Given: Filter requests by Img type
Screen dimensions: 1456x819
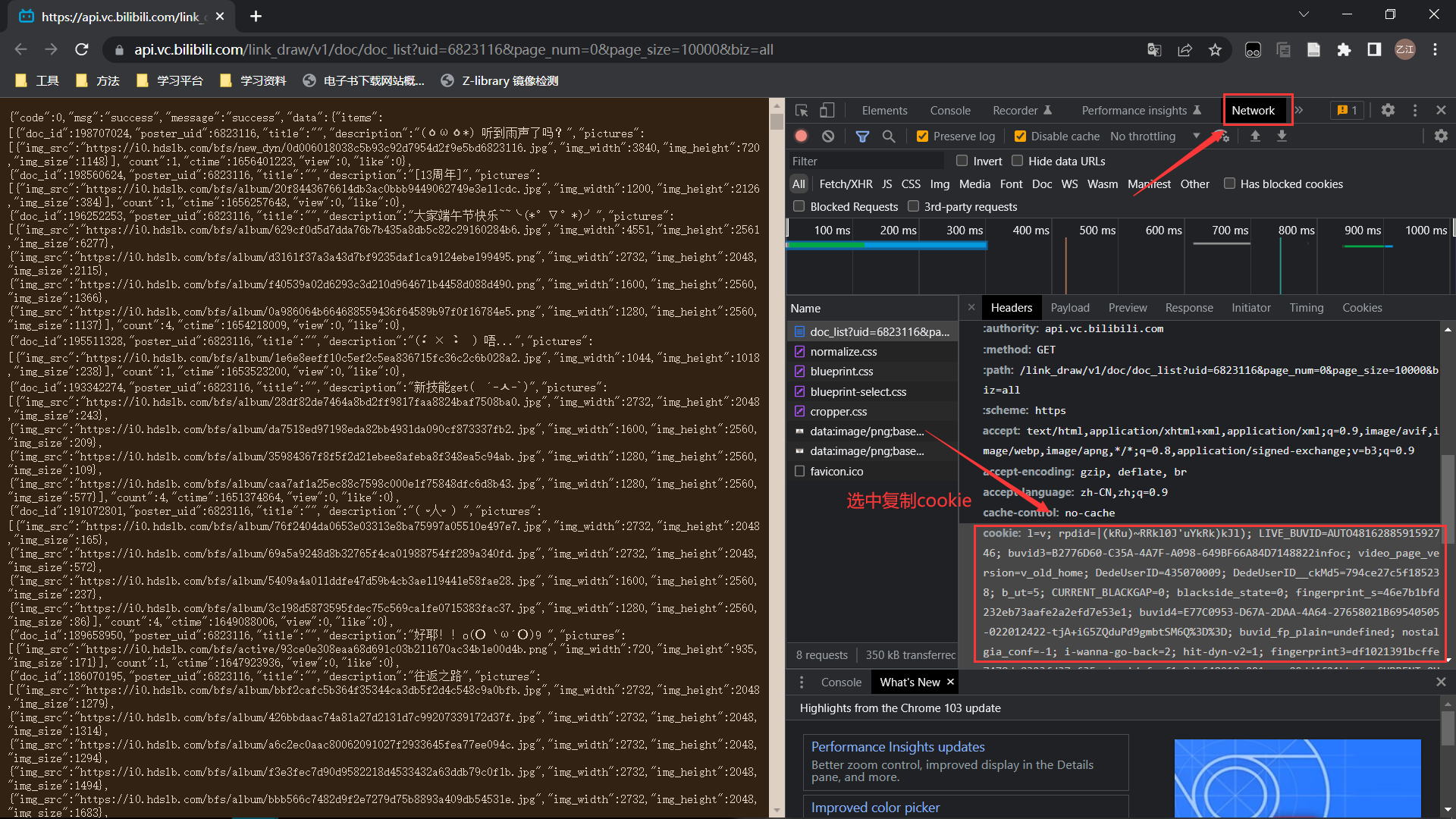Looking at the screenshot, I should pos(940,184).
